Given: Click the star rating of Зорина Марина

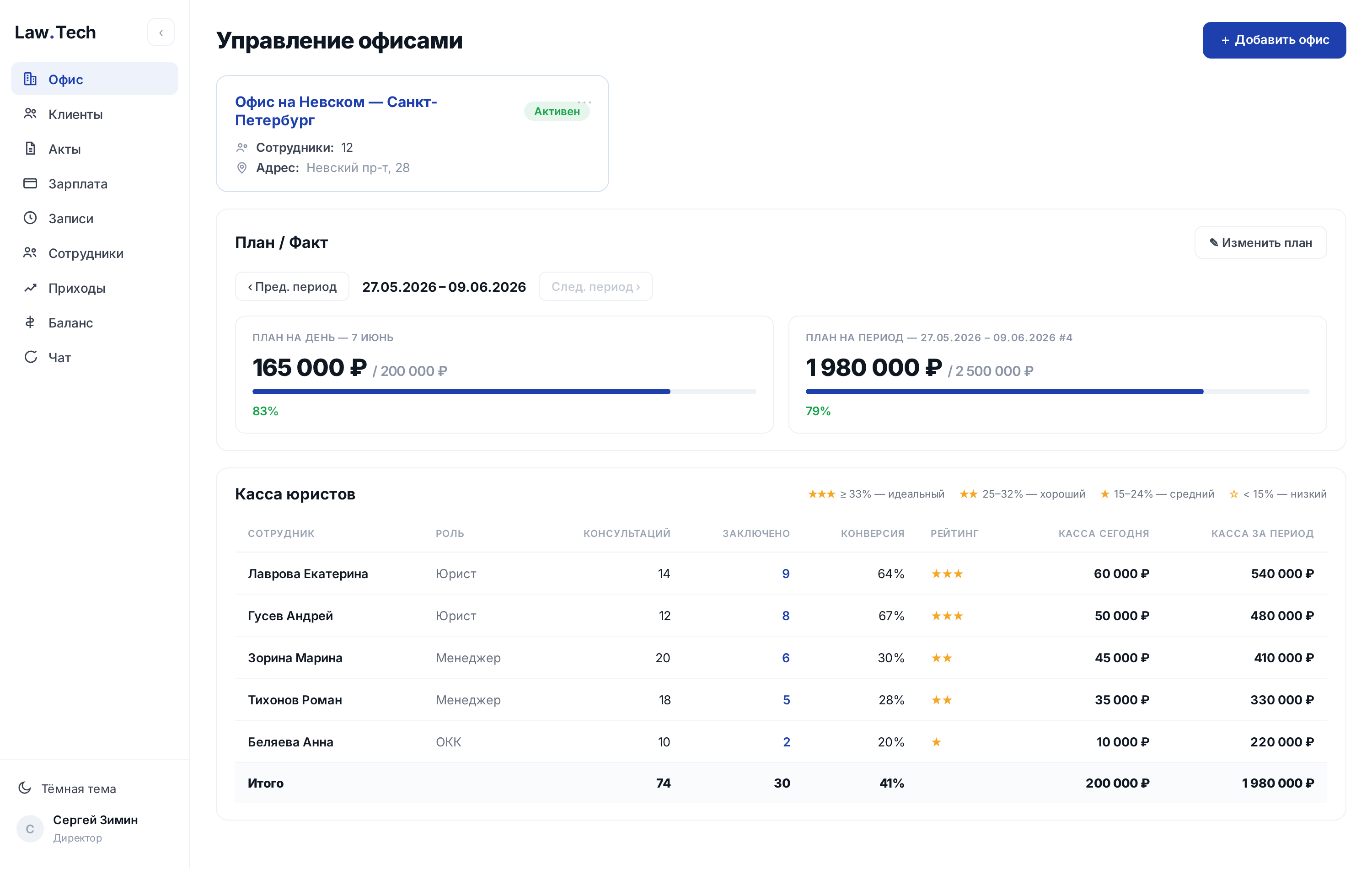Looking at the screenshot, I should pyautogui.click(x=941, y=658).
